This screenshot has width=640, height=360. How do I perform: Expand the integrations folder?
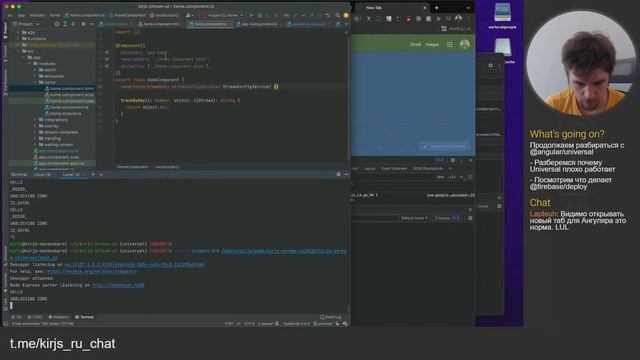(35, 120)
